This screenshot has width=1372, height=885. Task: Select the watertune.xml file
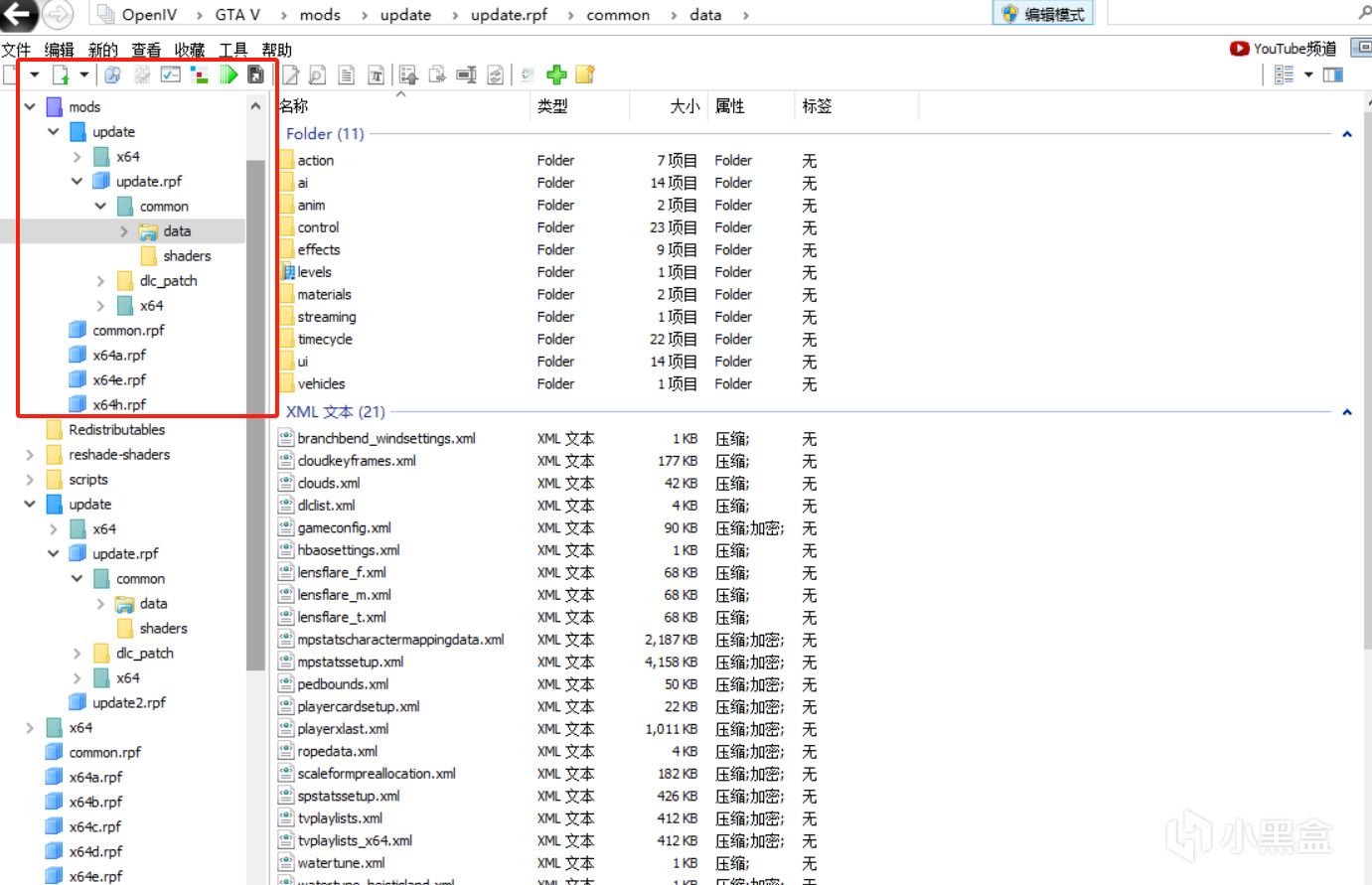(341, 863)
